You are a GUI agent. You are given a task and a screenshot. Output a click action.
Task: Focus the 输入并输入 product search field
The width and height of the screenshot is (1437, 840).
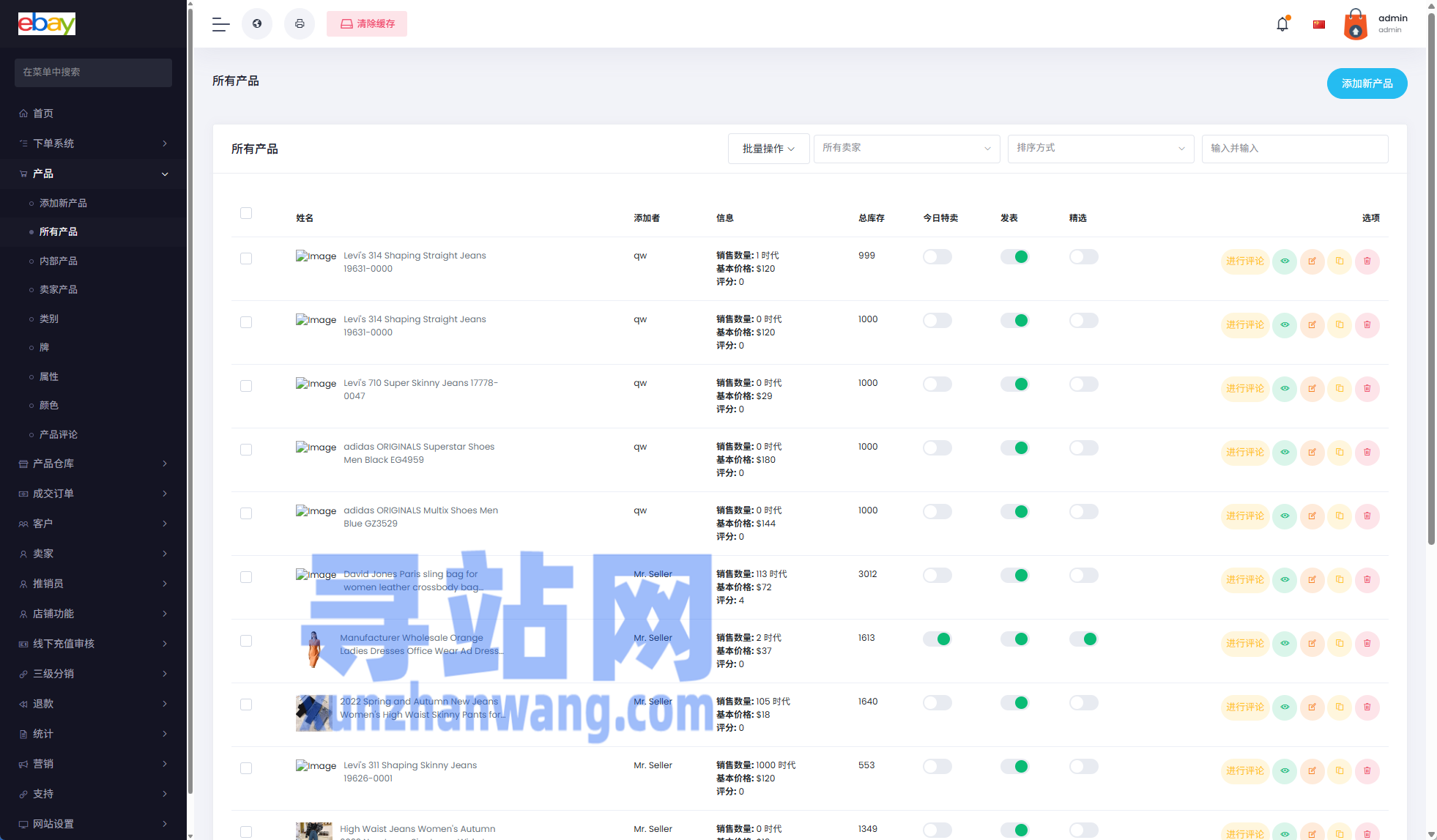(x=1294, y=149)
